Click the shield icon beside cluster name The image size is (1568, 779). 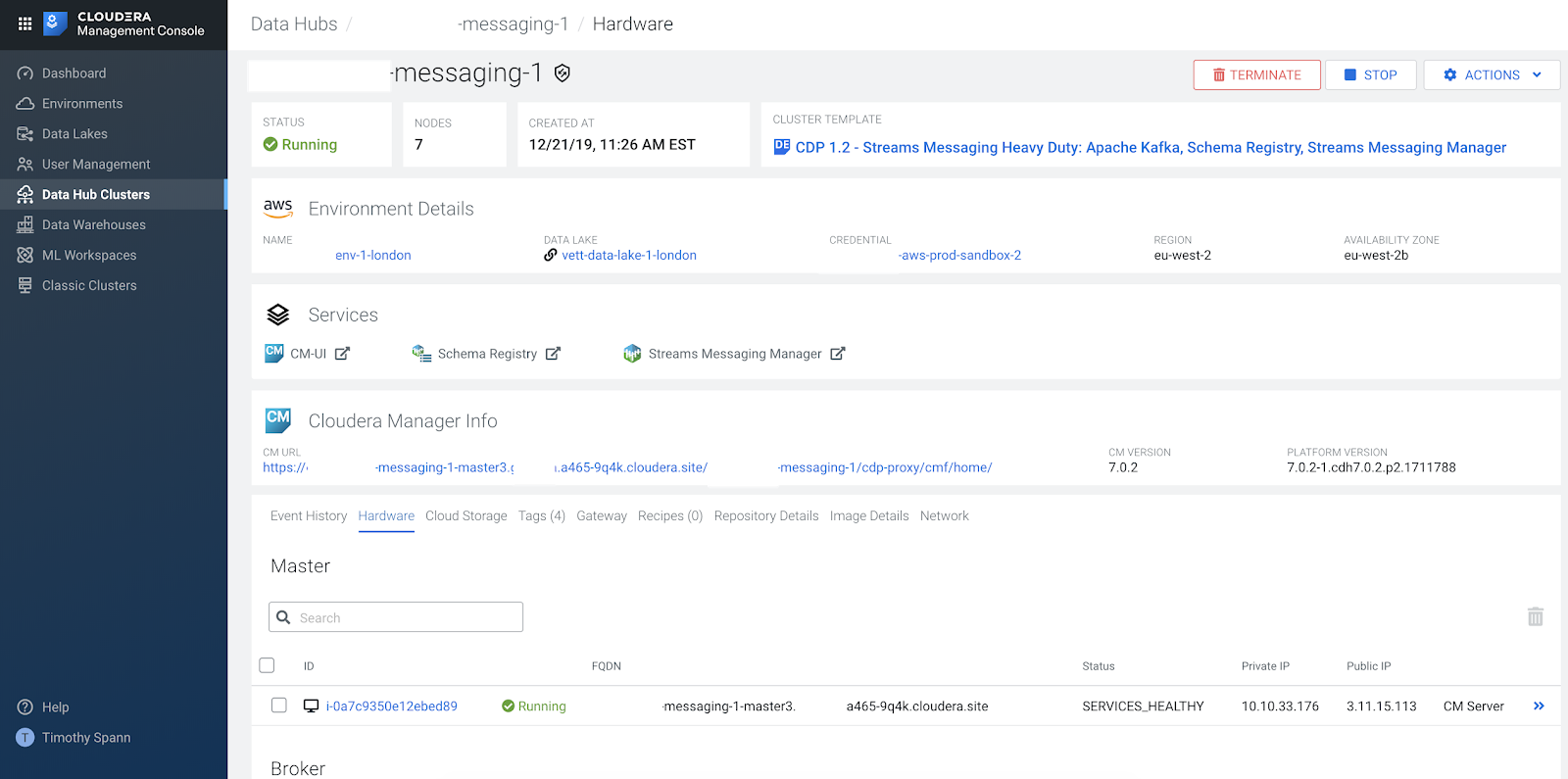(563, 73)
